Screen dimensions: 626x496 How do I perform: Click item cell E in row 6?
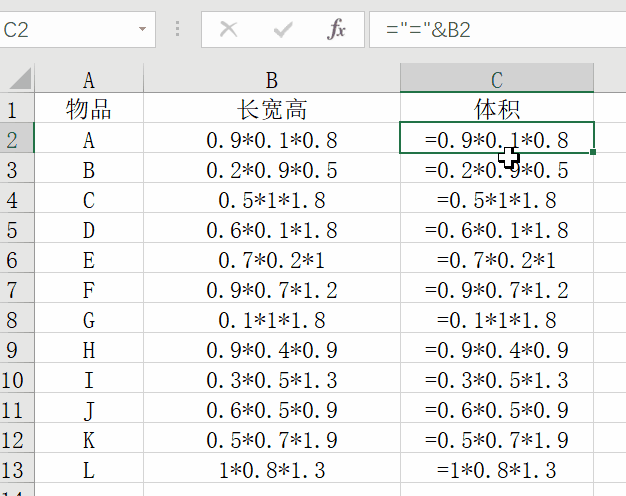[x=89, y=258]
